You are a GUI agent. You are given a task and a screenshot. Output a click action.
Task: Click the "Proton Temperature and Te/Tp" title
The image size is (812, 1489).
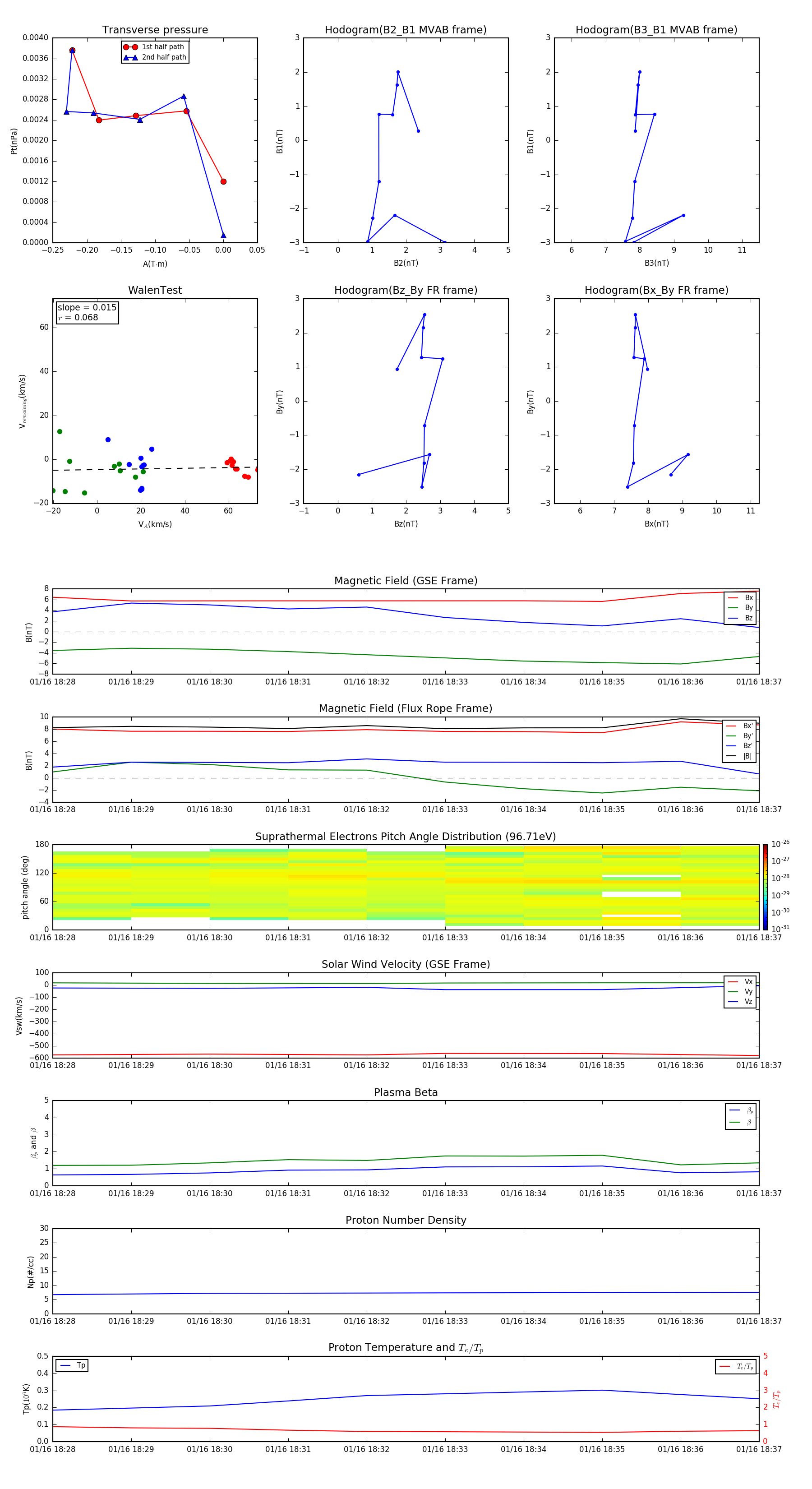pyautogui.click(x=406, y=1348)
